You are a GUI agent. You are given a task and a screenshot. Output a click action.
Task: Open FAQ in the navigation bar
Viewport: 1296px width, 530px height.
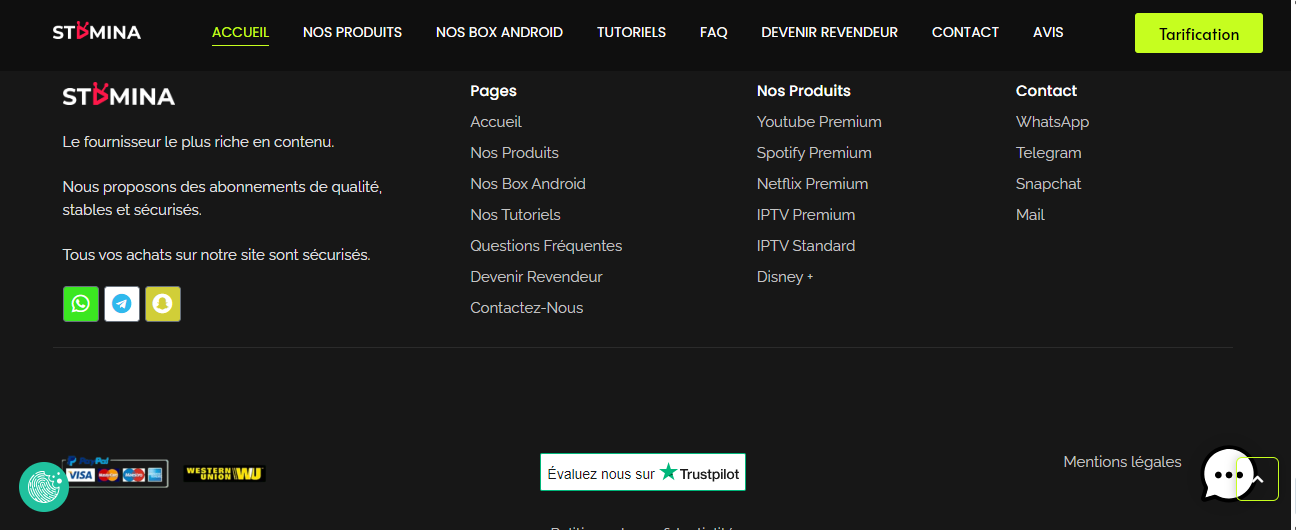coord(714,32)
